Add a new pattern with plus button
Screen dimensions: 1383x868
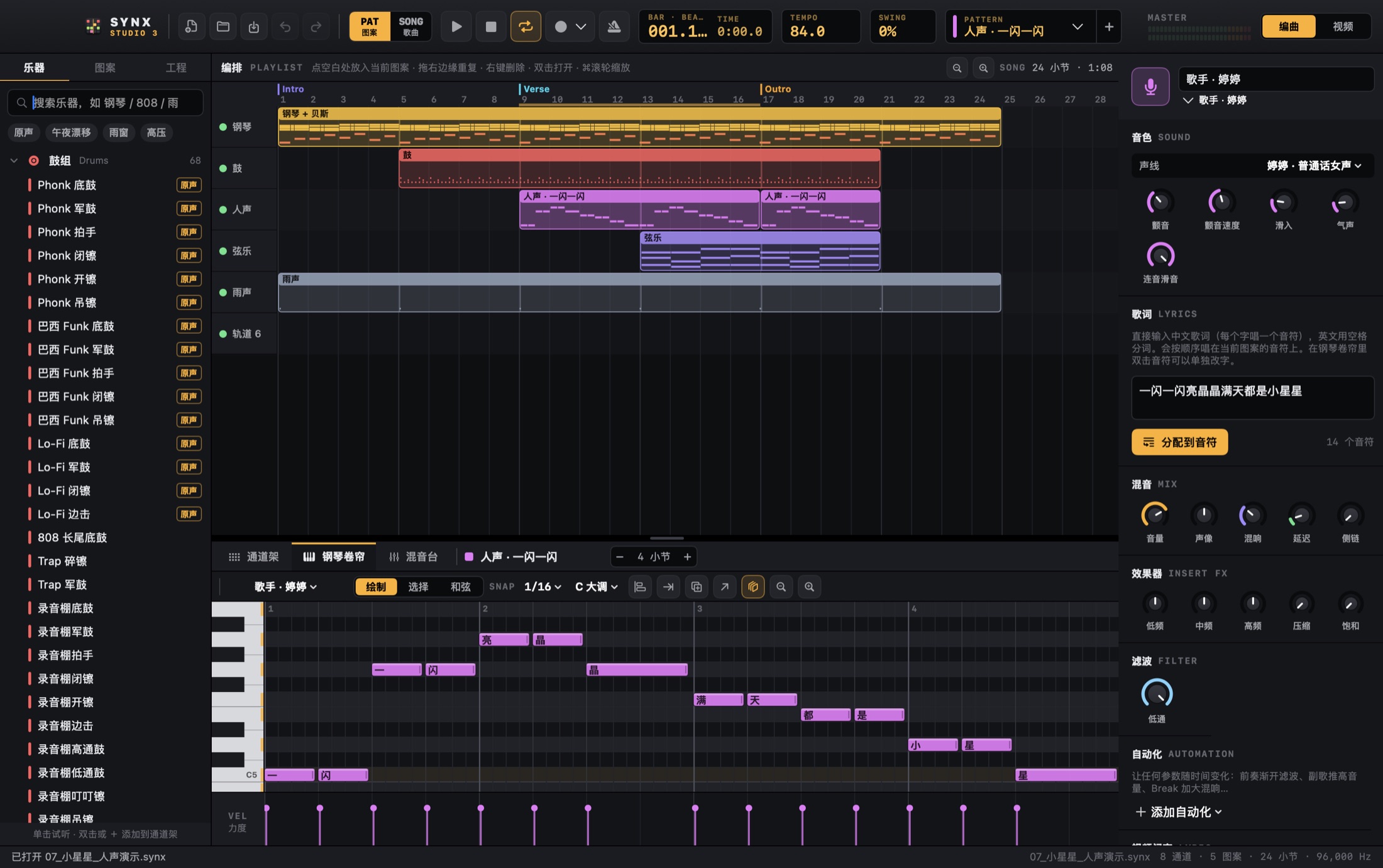tap(1109, 26)
